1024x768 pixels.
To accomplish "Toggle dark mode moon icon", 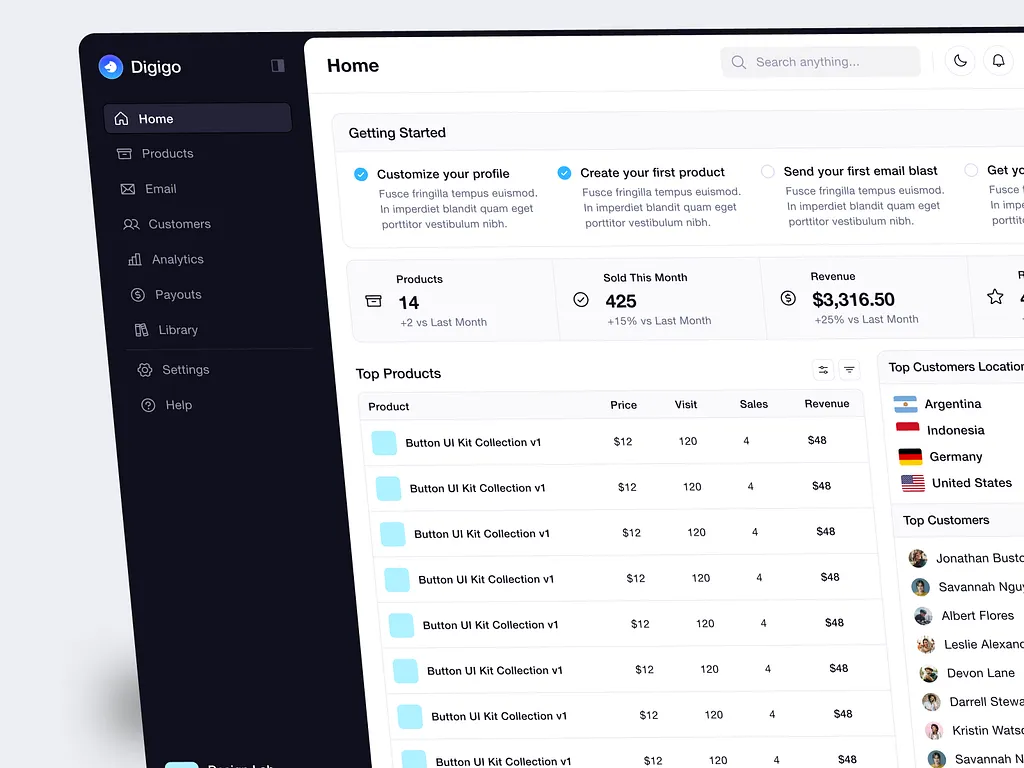I will pyautogui.click(x=960, y=61).
